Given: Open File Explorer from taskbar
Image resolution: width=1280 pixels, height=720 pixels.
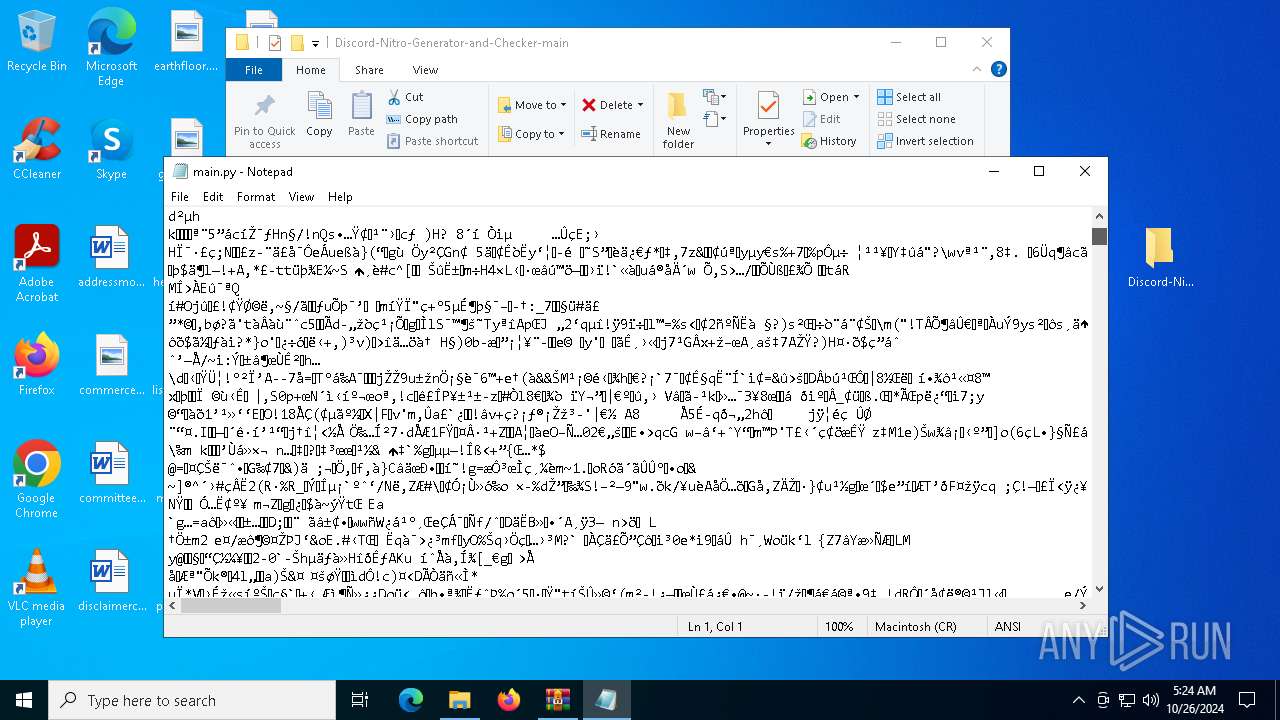Looking at the screenshot, I should (459, 700).
